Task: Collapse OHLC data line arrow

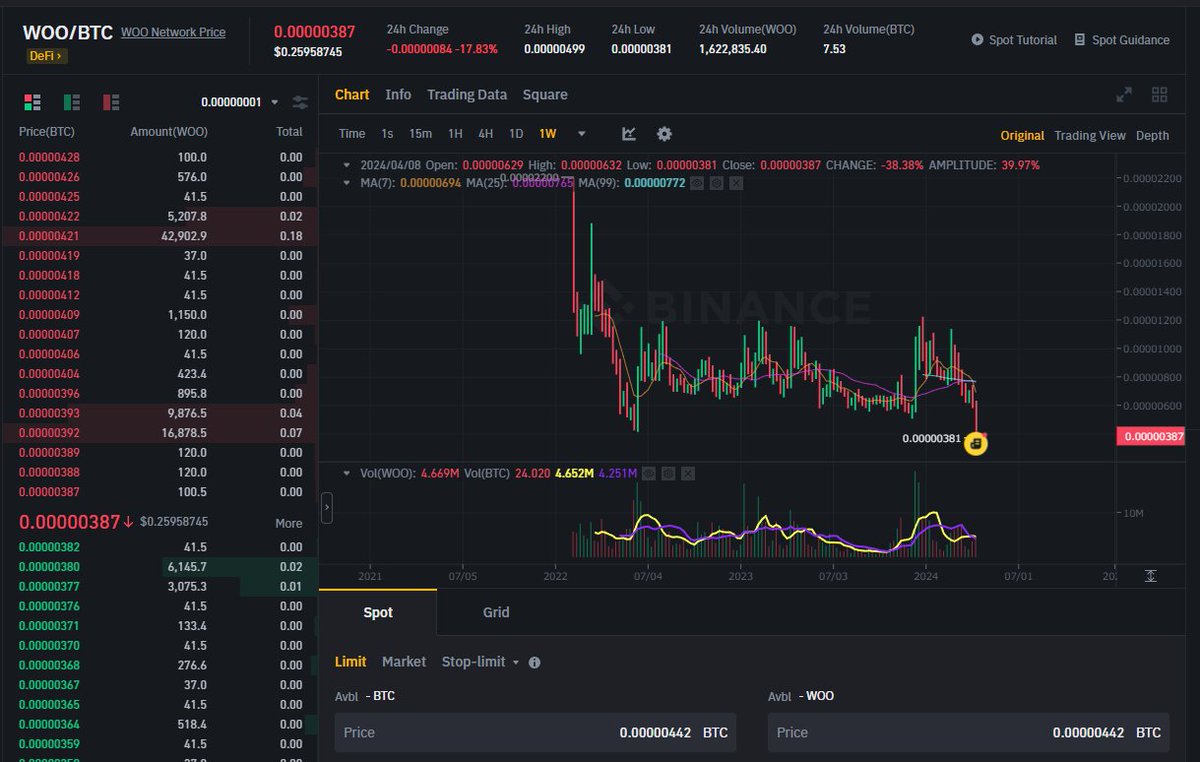Action: [x=347, y=164]
